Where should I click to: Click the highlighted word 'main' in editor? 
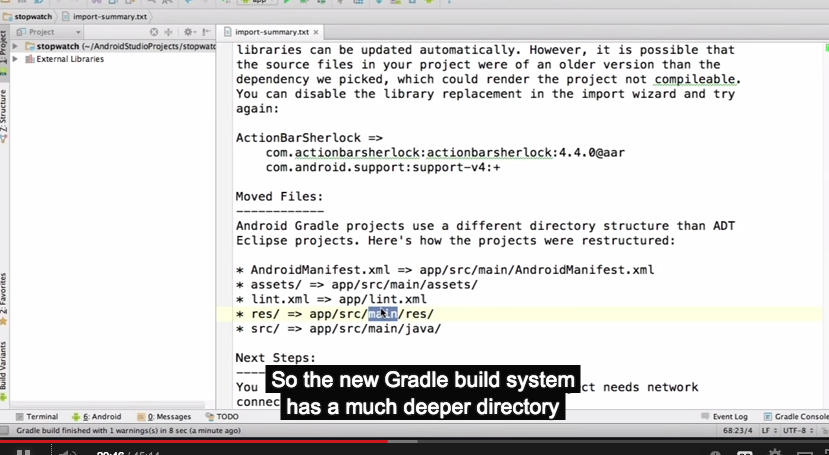382,314
